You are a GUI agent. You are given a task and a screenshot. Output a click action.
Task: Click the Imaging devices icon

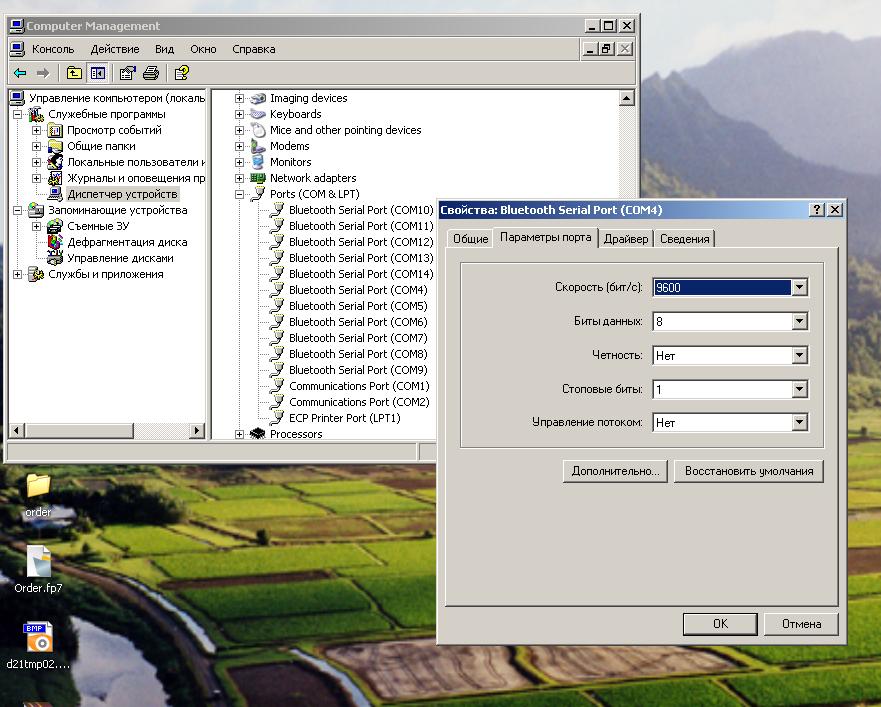258,98
